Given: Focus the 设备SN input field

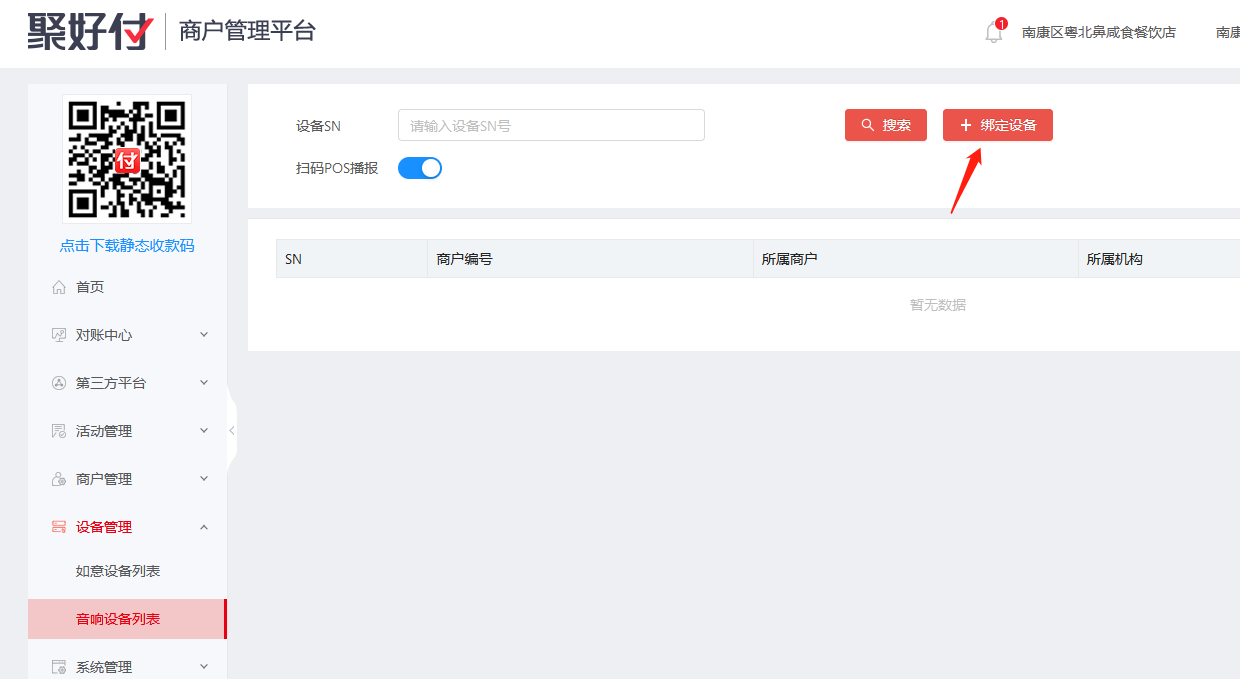Looking at the screenshot, I should click(x=551, y=125).
